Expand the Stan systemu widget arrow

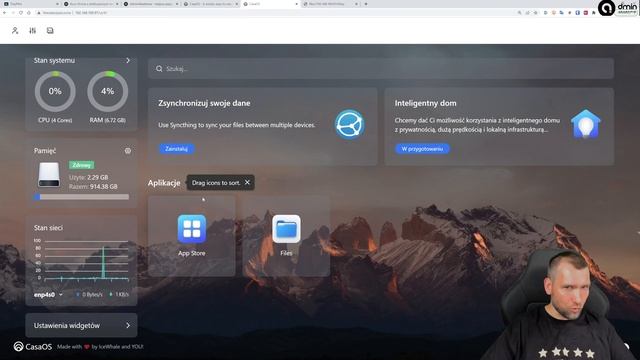tap(128, 60)
